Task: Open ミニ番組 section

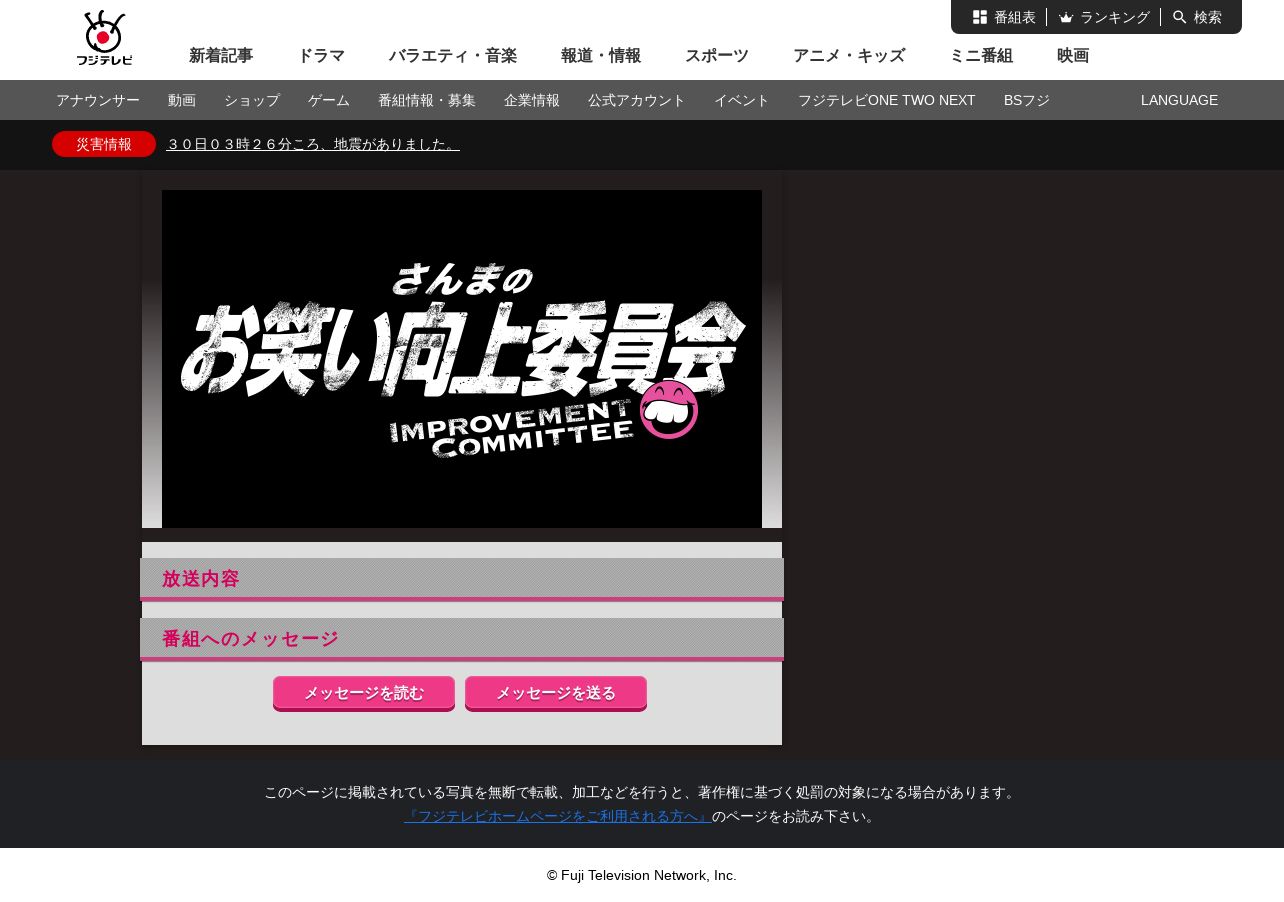Action: [x=981, y=56]
